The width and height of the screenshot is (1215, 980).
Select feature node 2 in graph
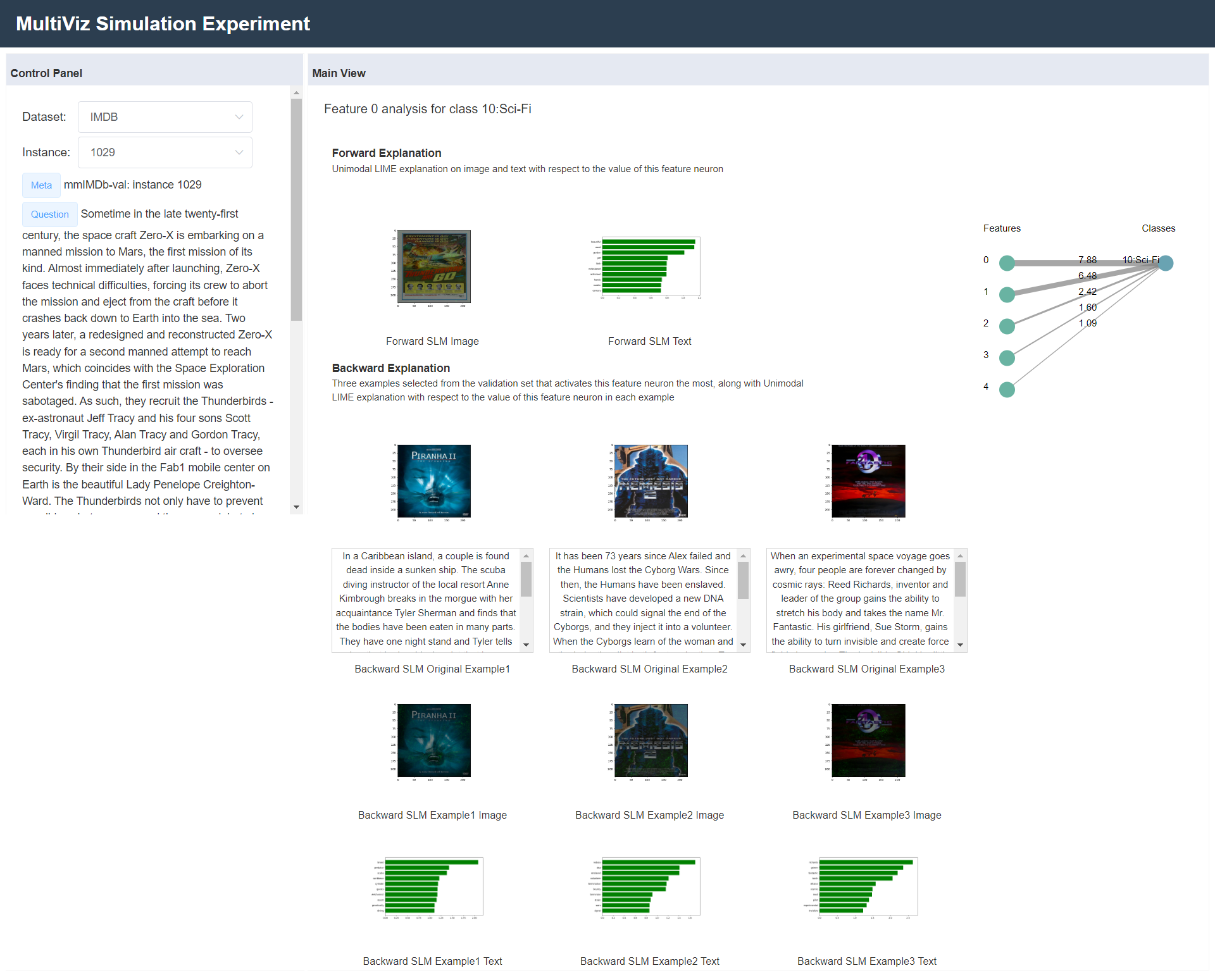pyautogui.click(x=1006, y=326)
